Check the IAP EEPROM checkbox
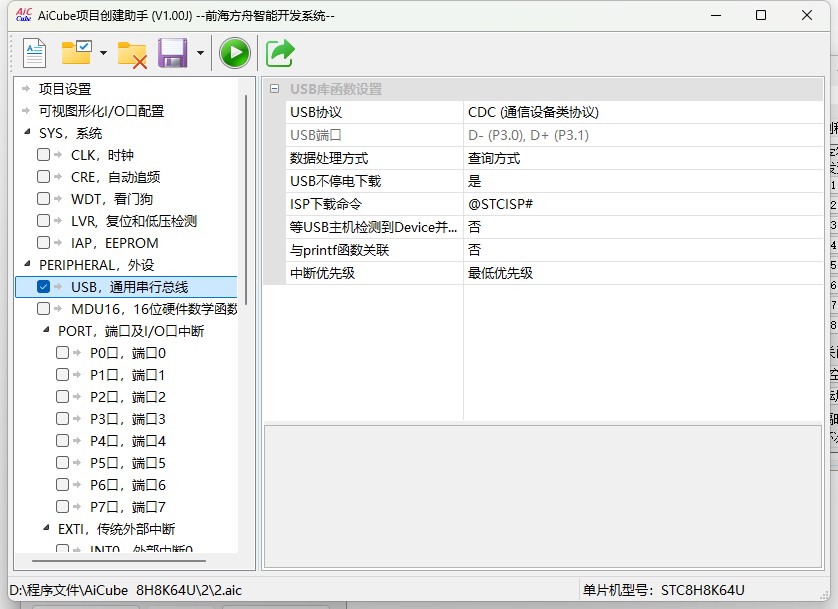Viewport: 838px width, 609px height. coord(43,242)
